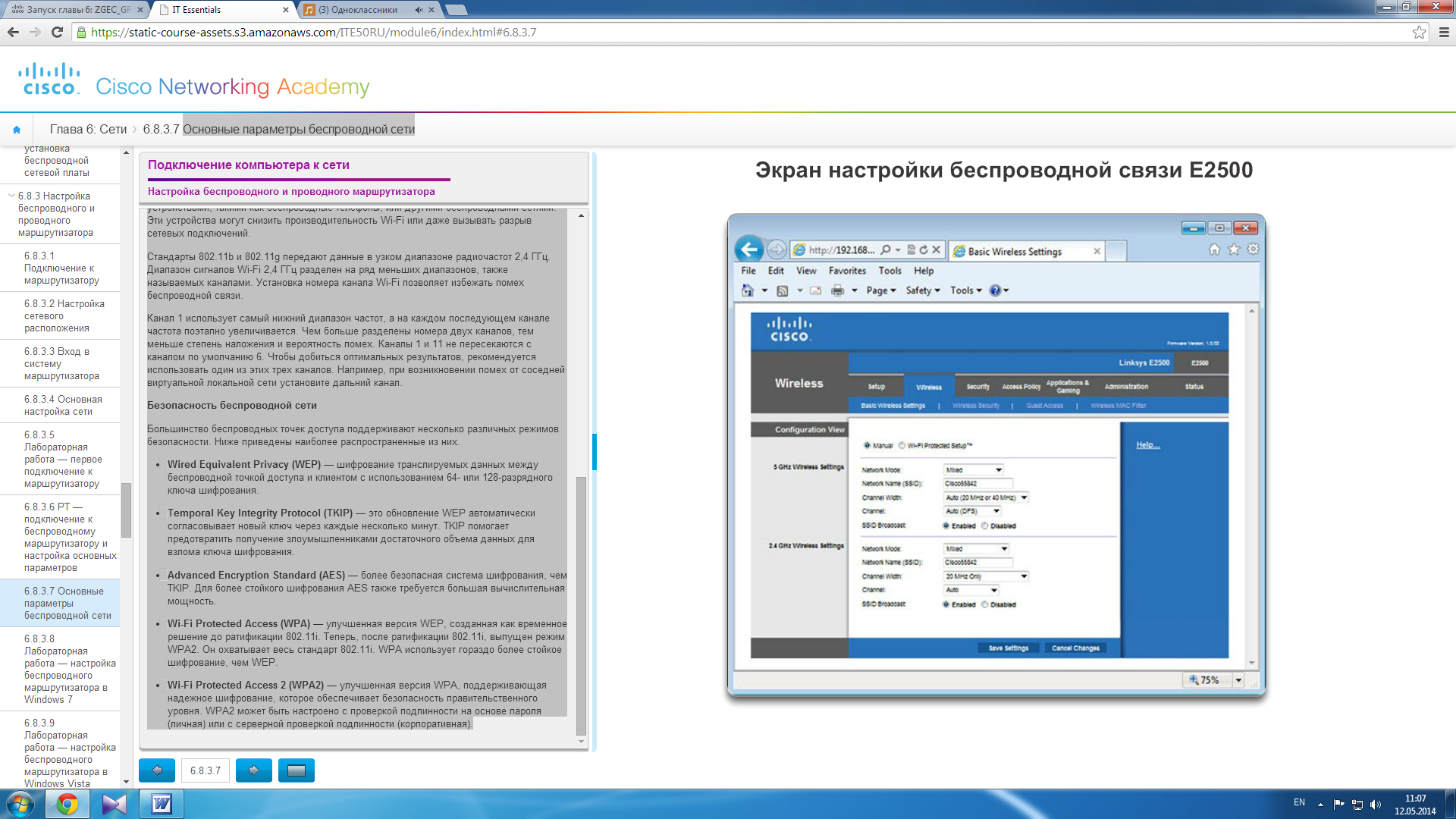
Task: Bookmark this page with the star icon
Action: point(1419,32)
